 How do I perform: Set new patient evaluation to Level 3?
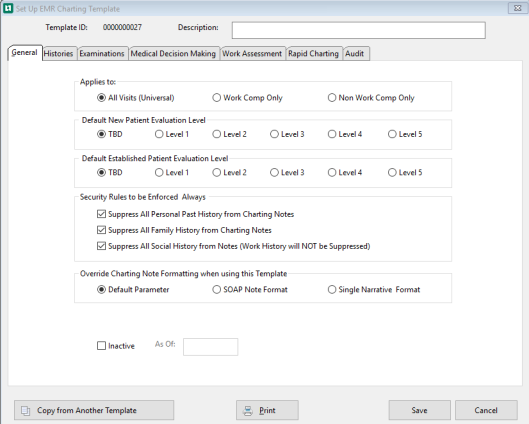pyautogui.click(x=274, y=134)
